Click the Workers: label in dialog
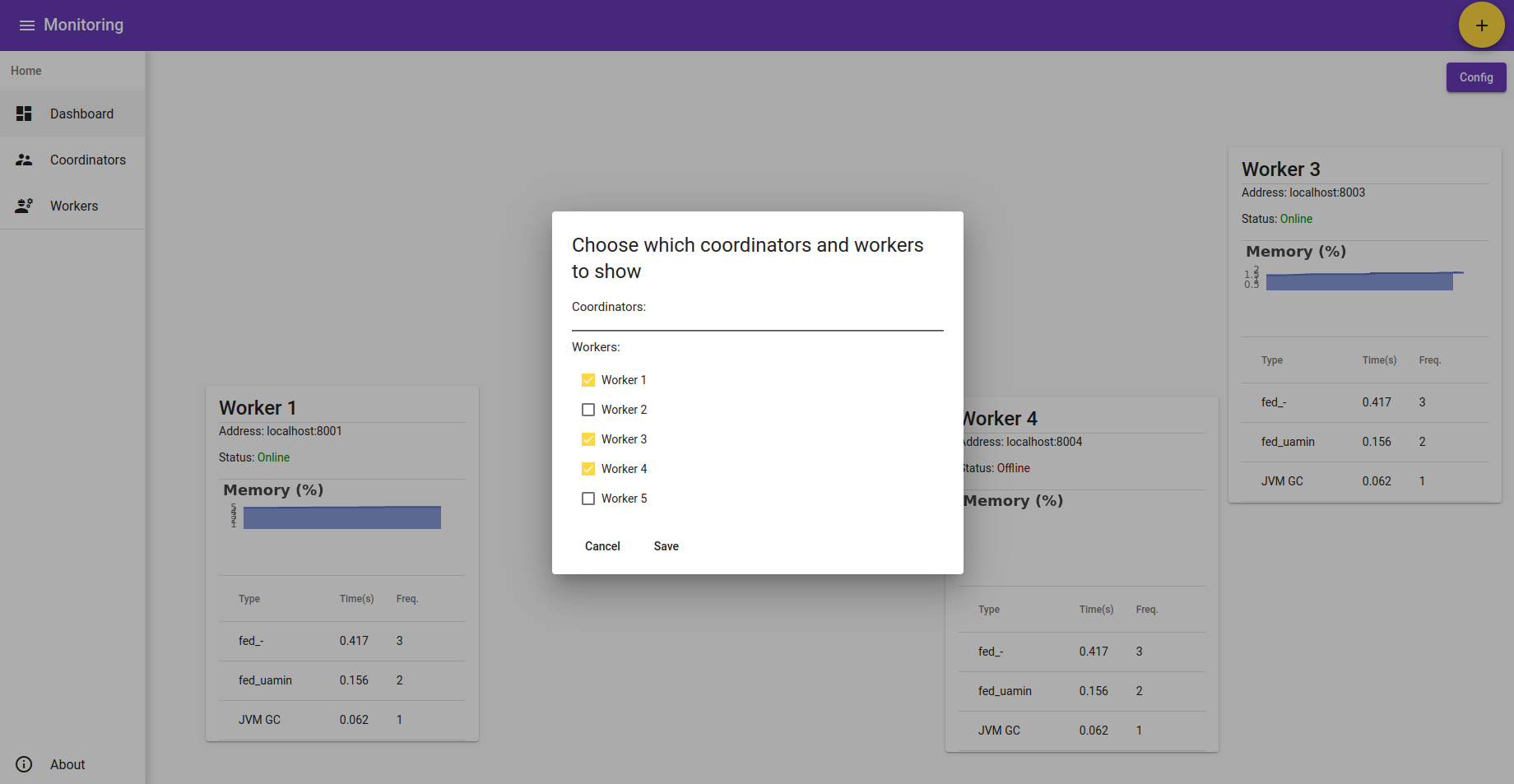 tap(596, 347)
